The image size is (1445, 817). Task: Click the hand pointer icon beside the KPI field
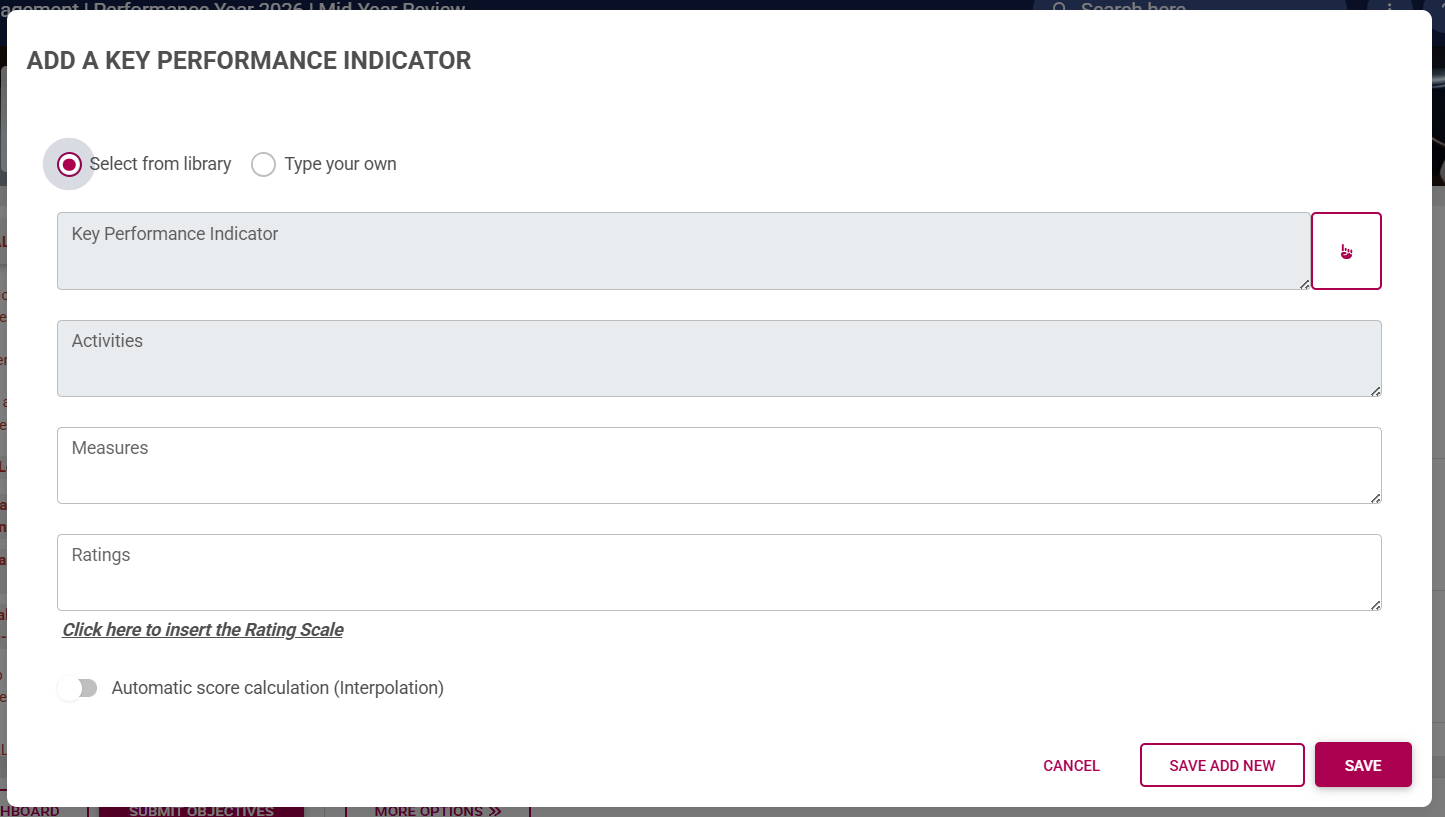(x=1346, y=251)
